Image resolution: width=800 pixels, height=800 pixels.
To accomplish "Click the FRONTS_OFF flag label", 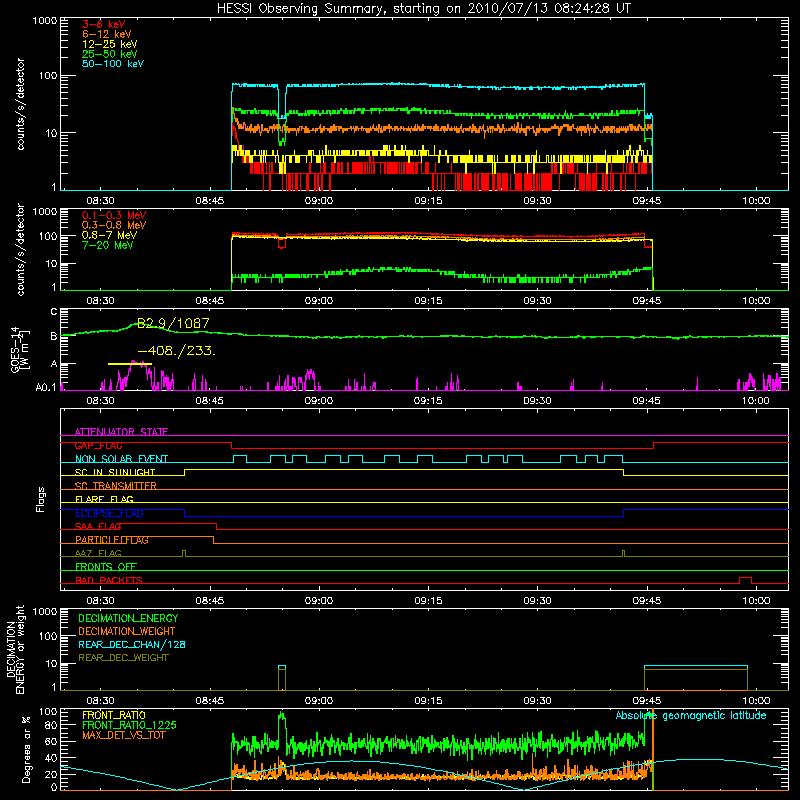I will (x=106, y=567).
